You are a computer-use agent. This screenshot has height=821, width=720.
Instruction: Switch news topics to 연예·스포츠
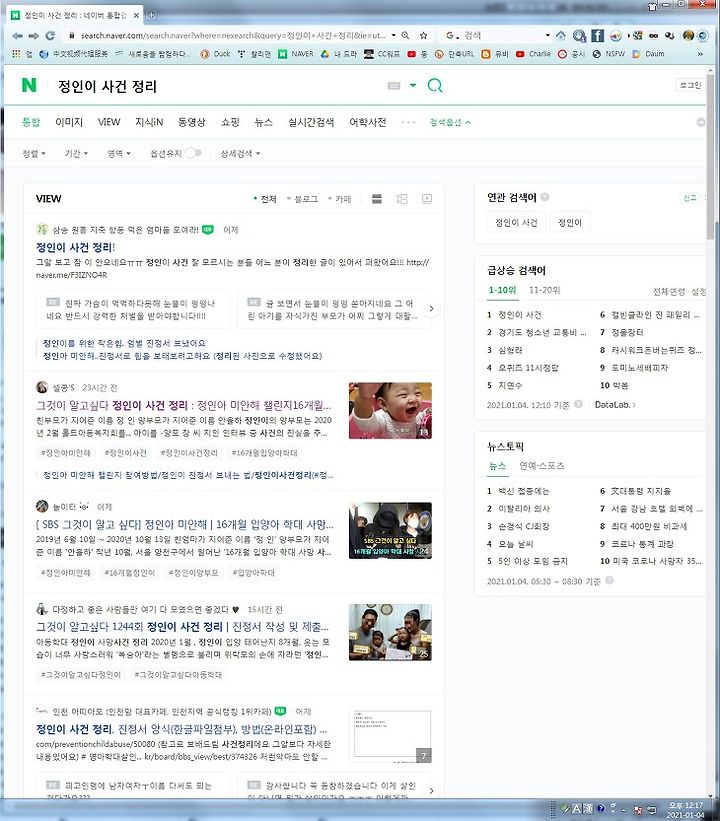point(541,465)
